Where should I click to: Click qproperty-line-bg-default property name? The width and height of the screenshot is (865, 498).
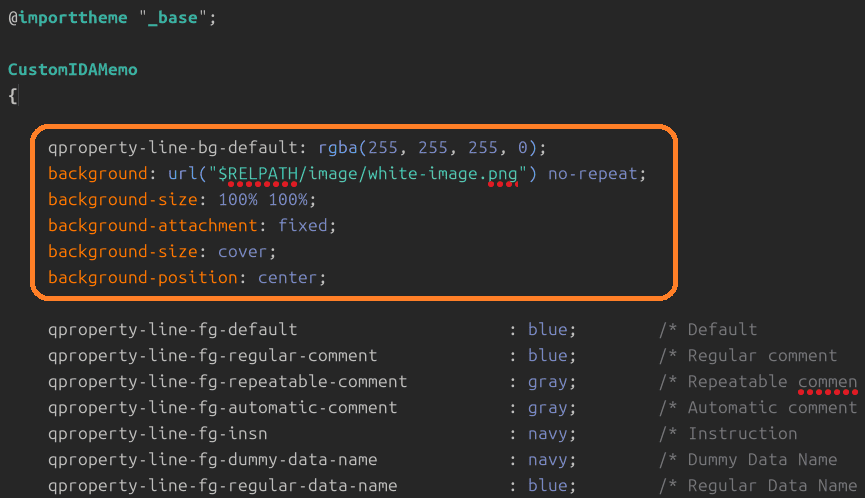(173, 147)
